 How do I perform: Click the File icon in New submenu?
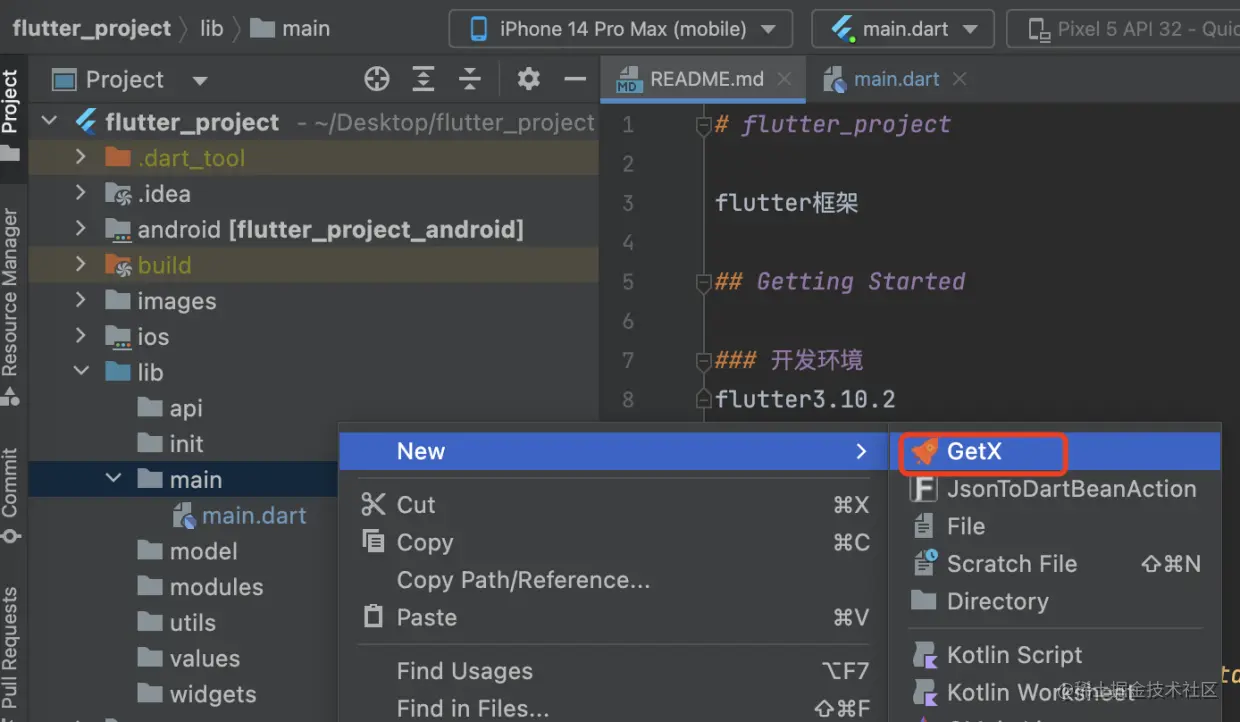tap(925, 526)
